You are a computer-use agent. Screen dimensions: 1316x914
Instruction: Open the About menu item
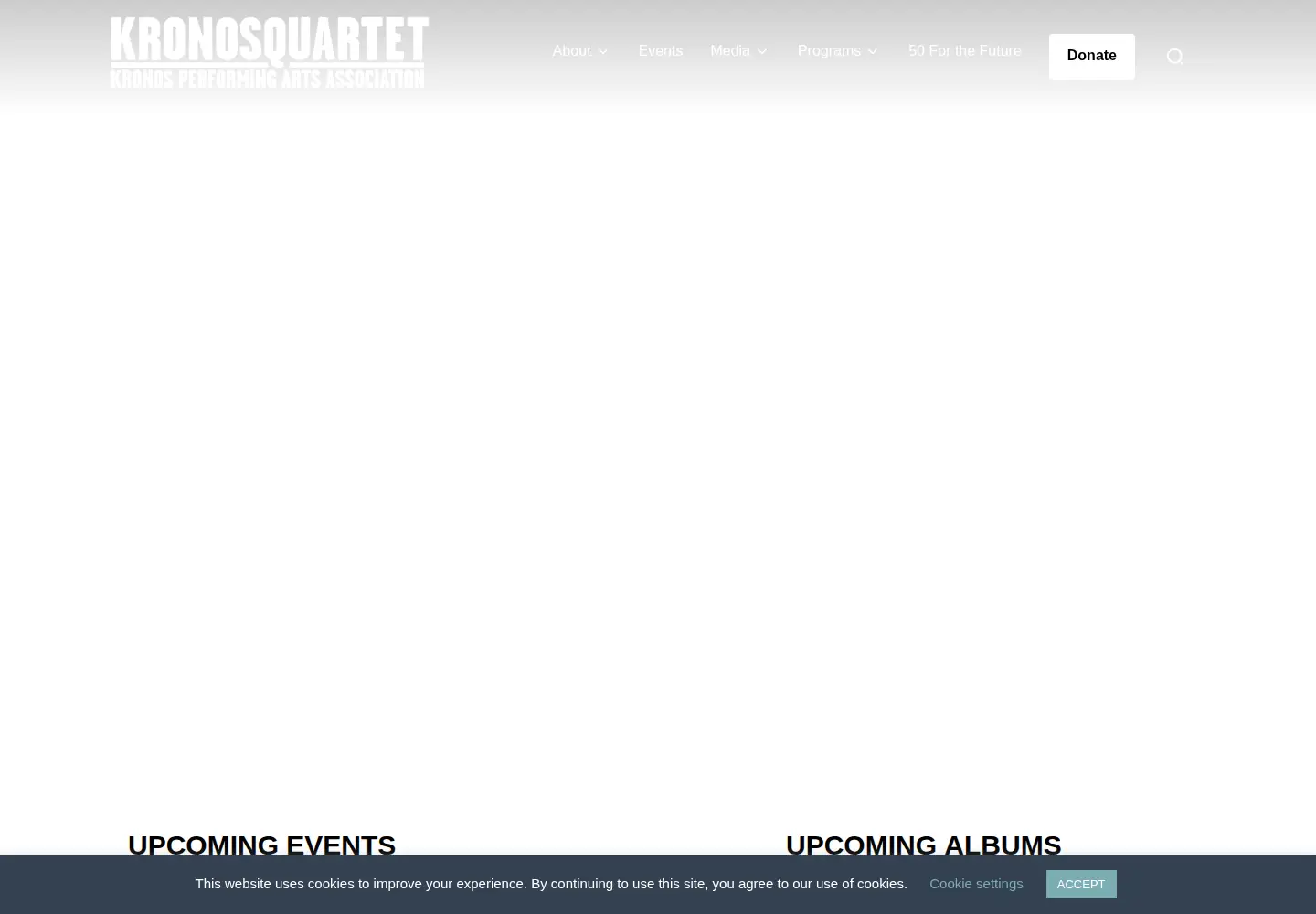pos(571,51)
